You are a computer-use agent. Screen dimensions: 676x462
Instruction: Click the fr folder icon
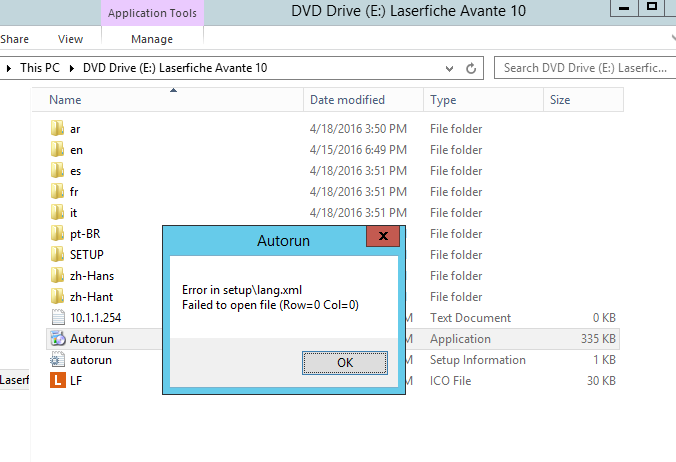(x=57, y=191)
